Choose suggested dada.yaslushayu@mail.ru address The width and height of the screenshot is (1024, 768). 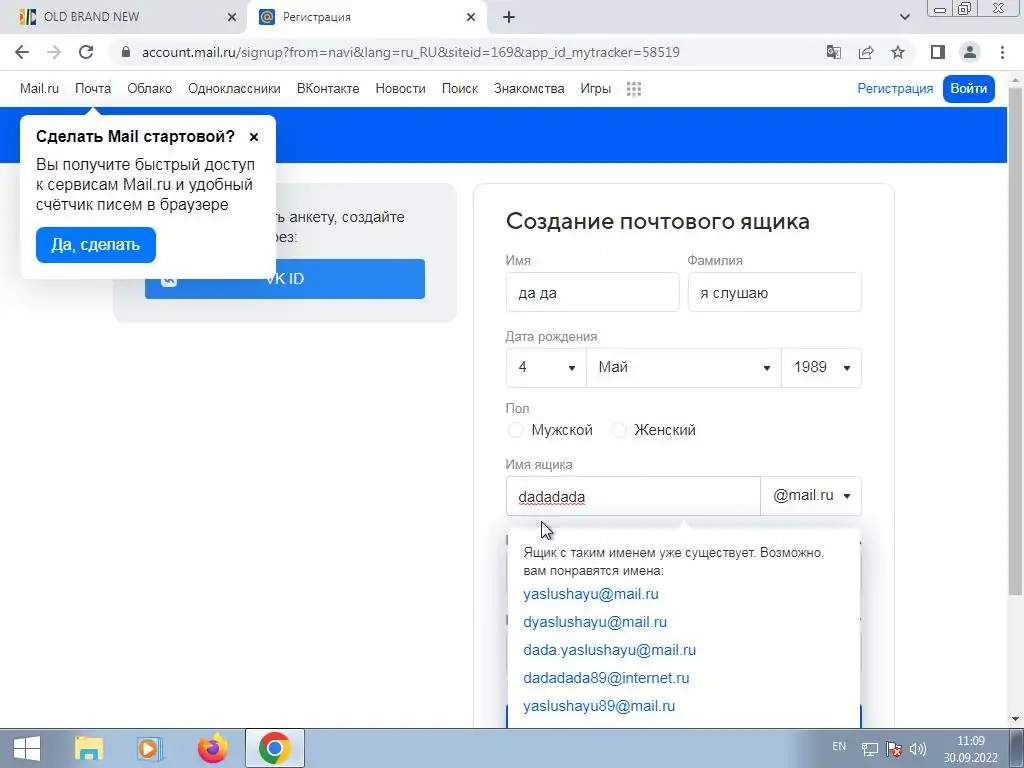(609, 650)
